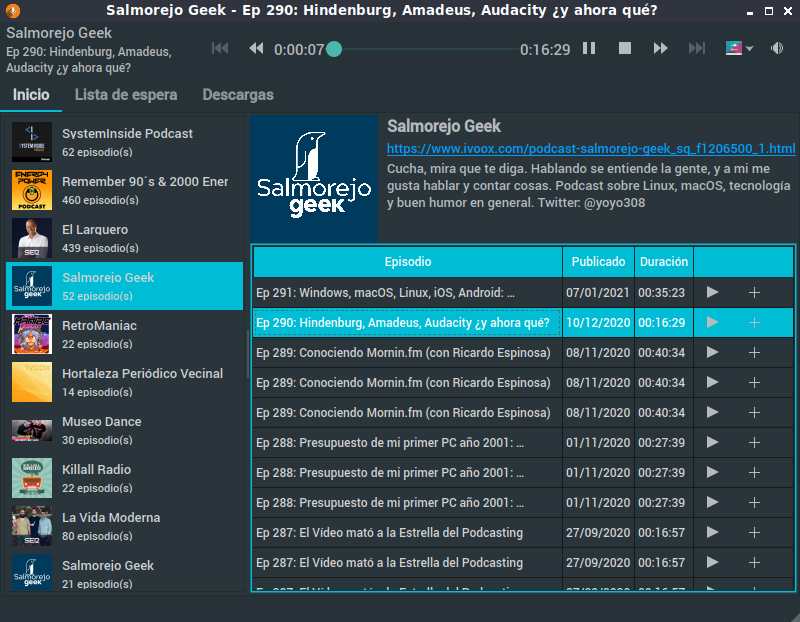Add Ep 290 to the queue
Viewport: 800px width, 622px height.
[x=754, y=322]
